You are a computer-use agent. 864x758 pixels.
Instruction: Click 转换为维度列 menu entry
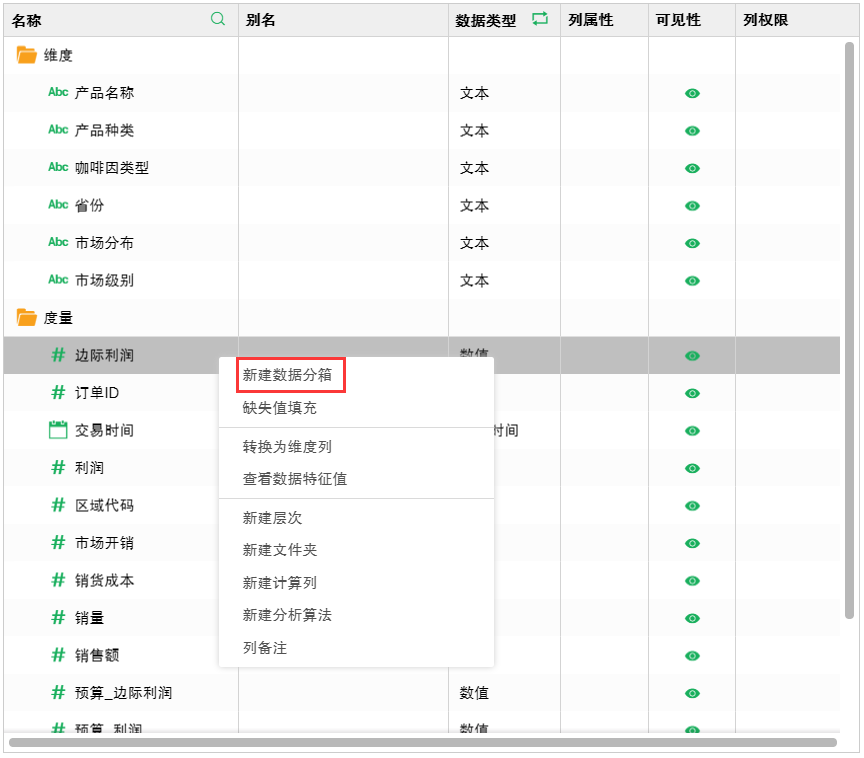tap(287, 447)
